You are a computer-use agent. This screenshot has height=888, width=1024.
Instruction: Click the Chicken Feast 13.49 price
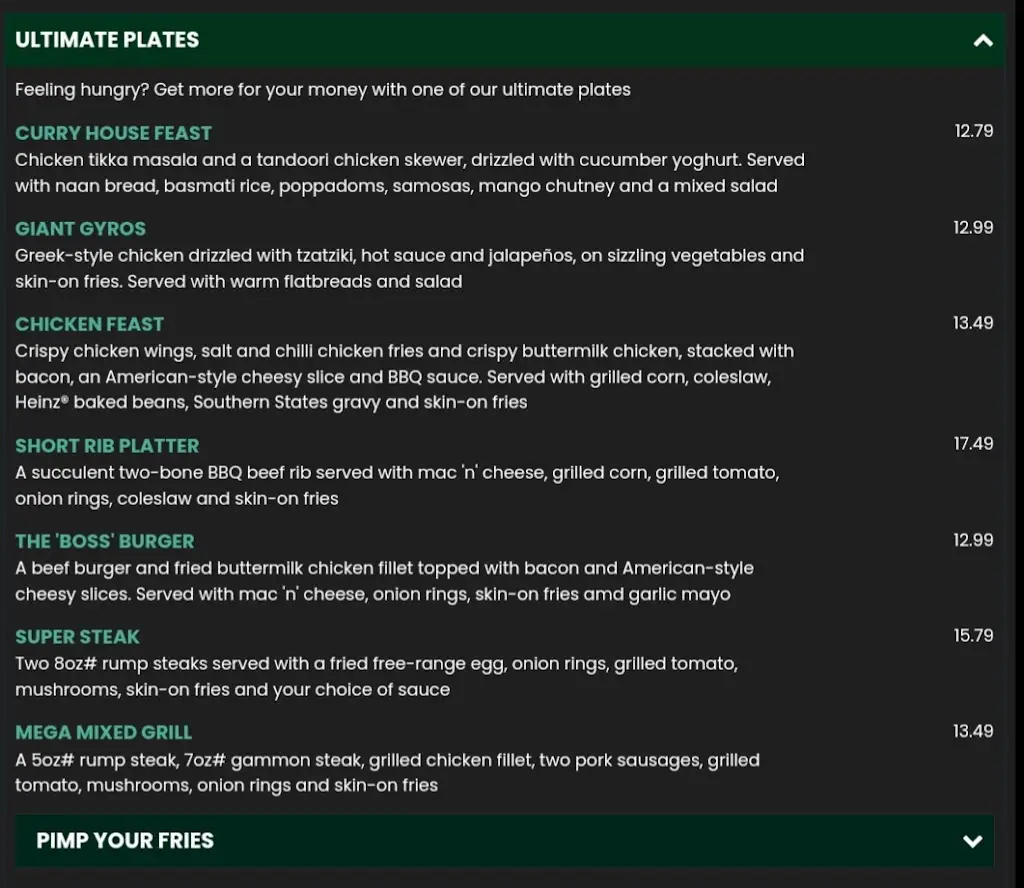973,323
